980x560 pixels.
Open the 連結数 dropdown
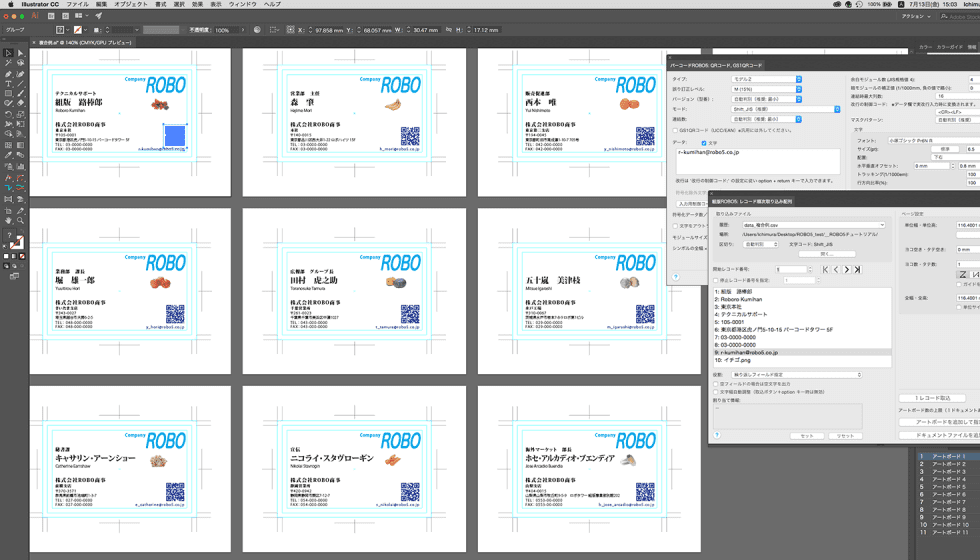766,119
